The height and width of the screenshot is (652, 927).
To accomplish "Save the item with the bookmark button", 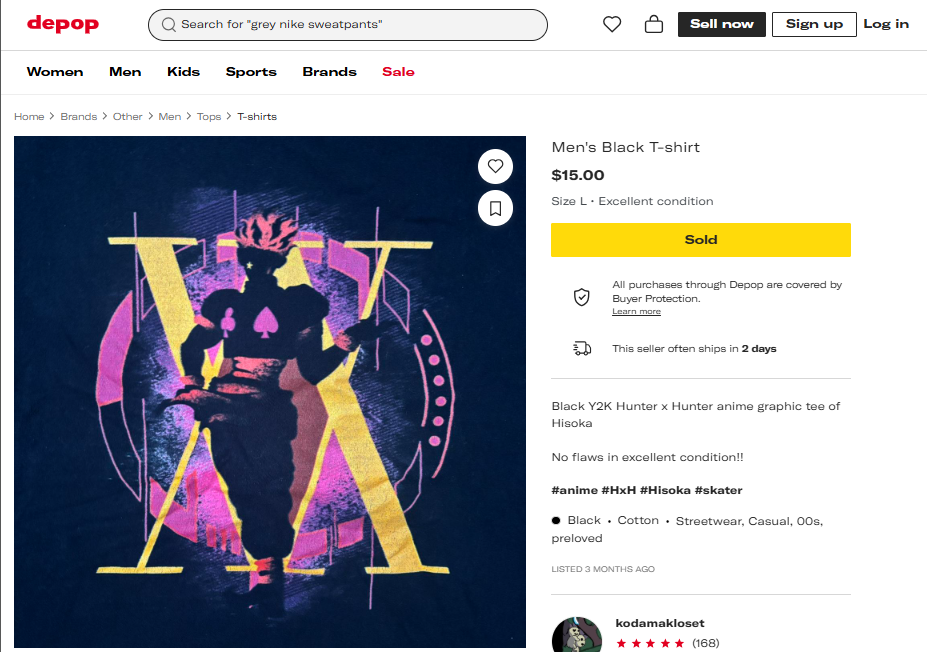I will click(495, 208).
